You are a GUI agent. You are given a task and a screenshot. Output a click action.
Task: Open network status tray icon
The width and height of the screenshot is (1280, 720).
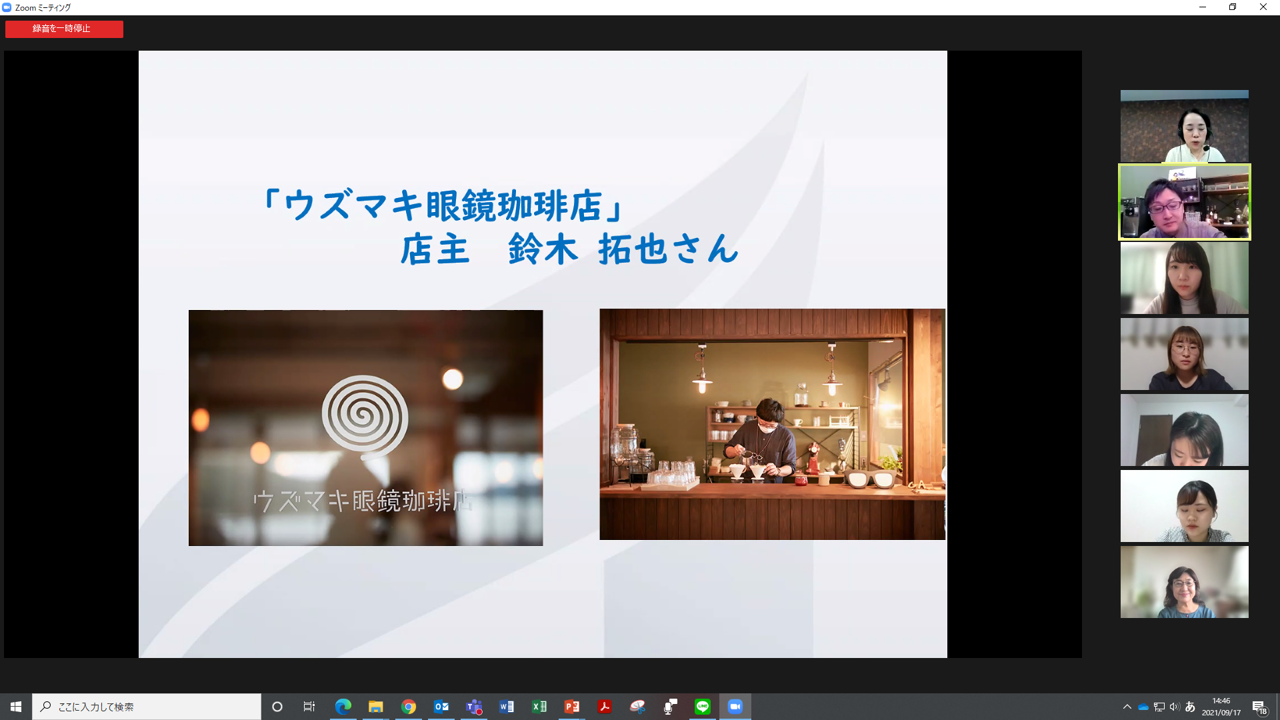coord(1159,706)
